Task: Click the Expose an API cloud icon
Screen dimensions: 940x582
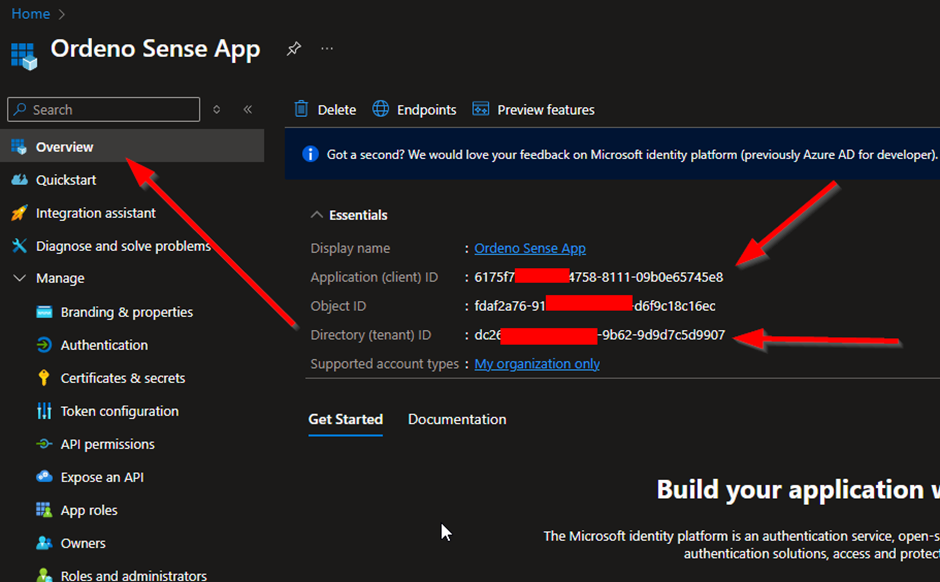Action: (x=44, y=477)
